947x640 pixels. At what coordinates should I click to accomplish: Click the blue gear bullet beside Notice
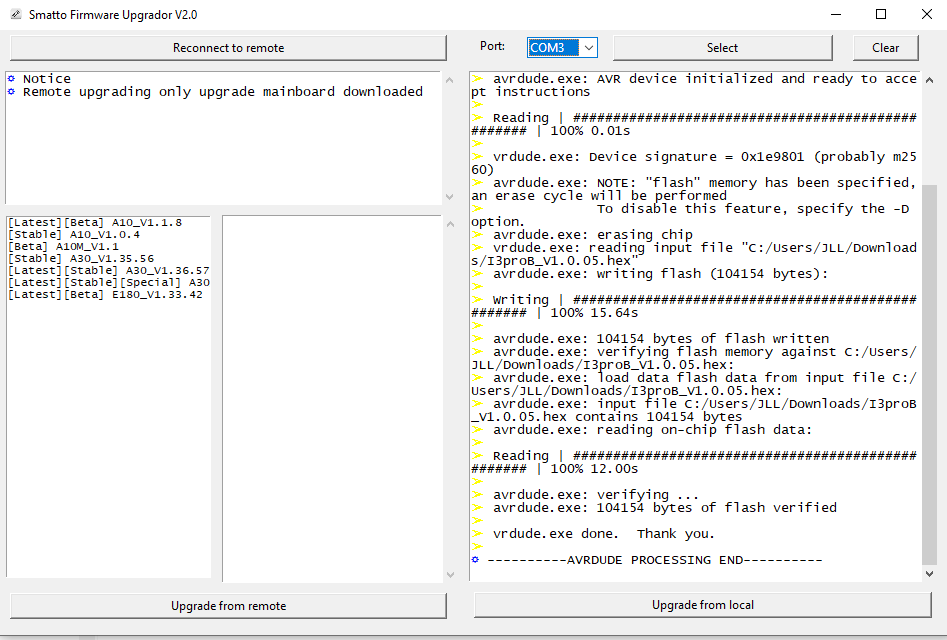11,78
